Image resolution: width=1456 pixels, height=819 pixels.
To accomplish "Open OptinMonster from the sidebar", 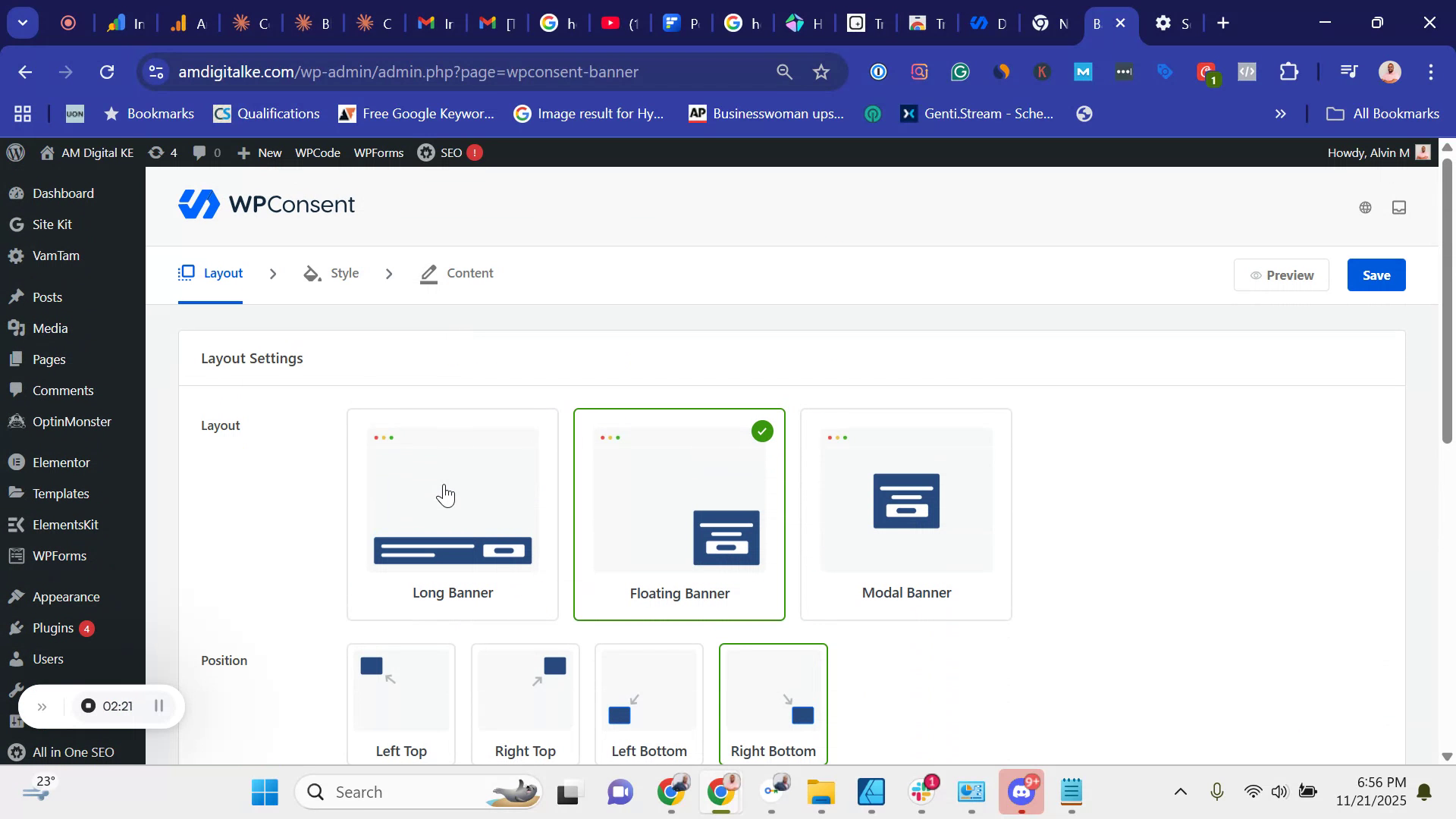I will 71,422.
